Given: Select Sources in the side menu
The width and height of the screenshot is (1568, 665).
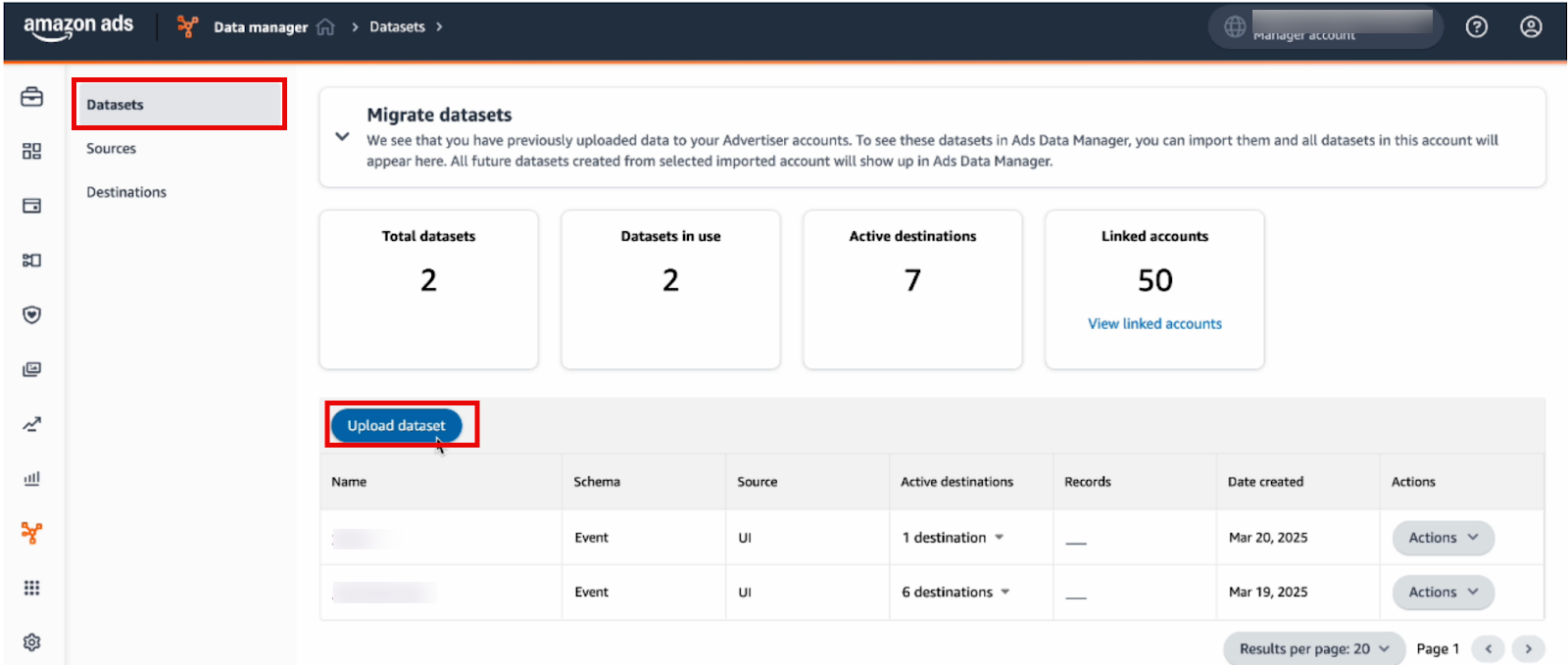Looking at the screenshot, I should point(111,149).
